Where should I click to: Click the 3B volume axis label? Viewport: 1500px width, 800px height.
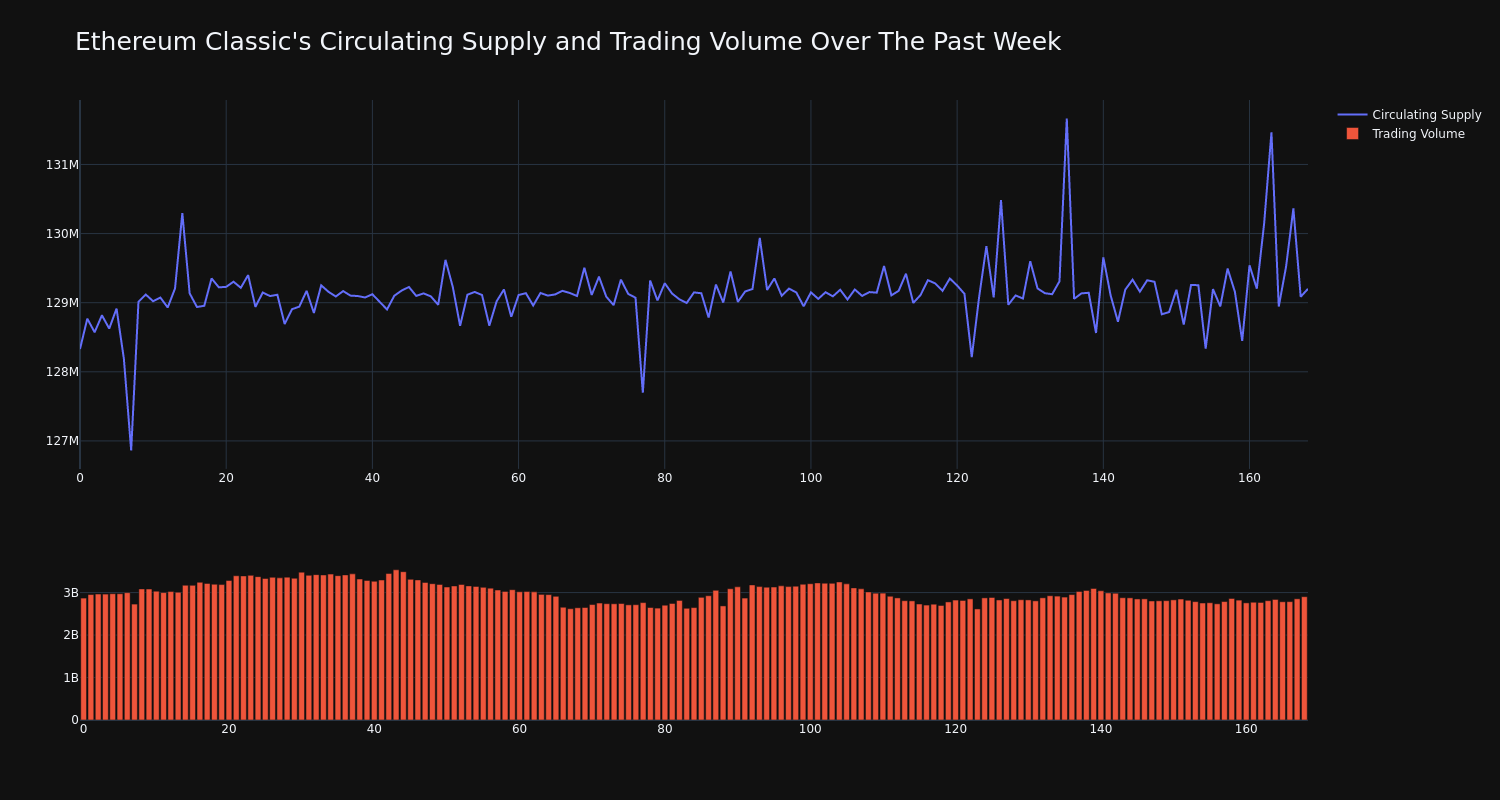click(x=71, y=593)
